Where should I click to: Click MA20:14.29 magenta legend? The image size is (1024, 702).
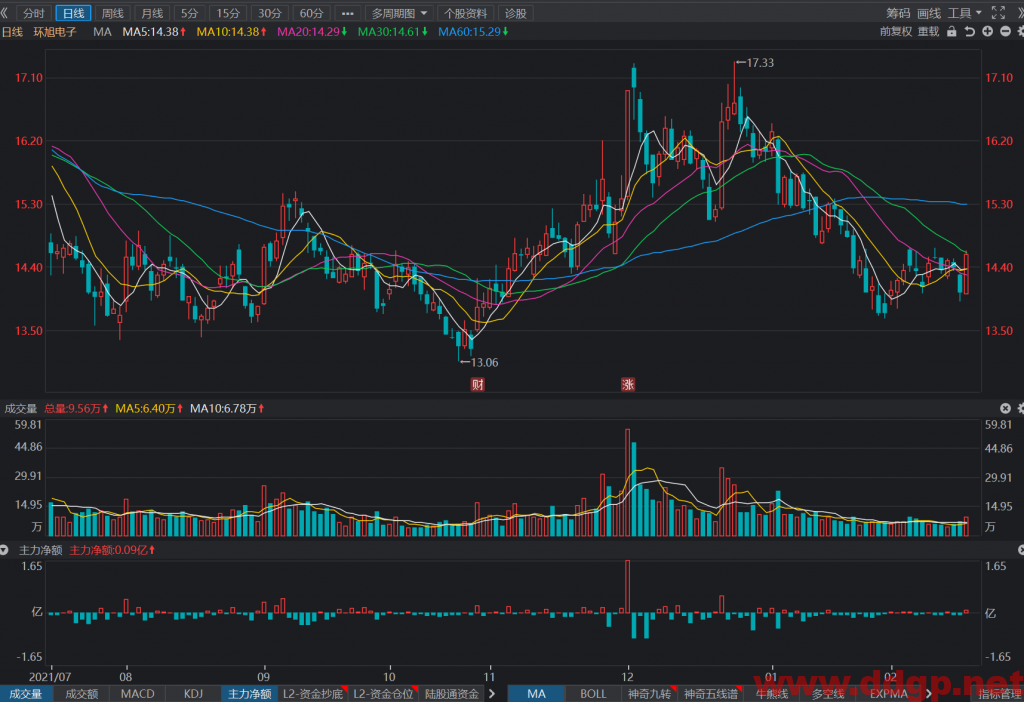[x=312, y=31]
